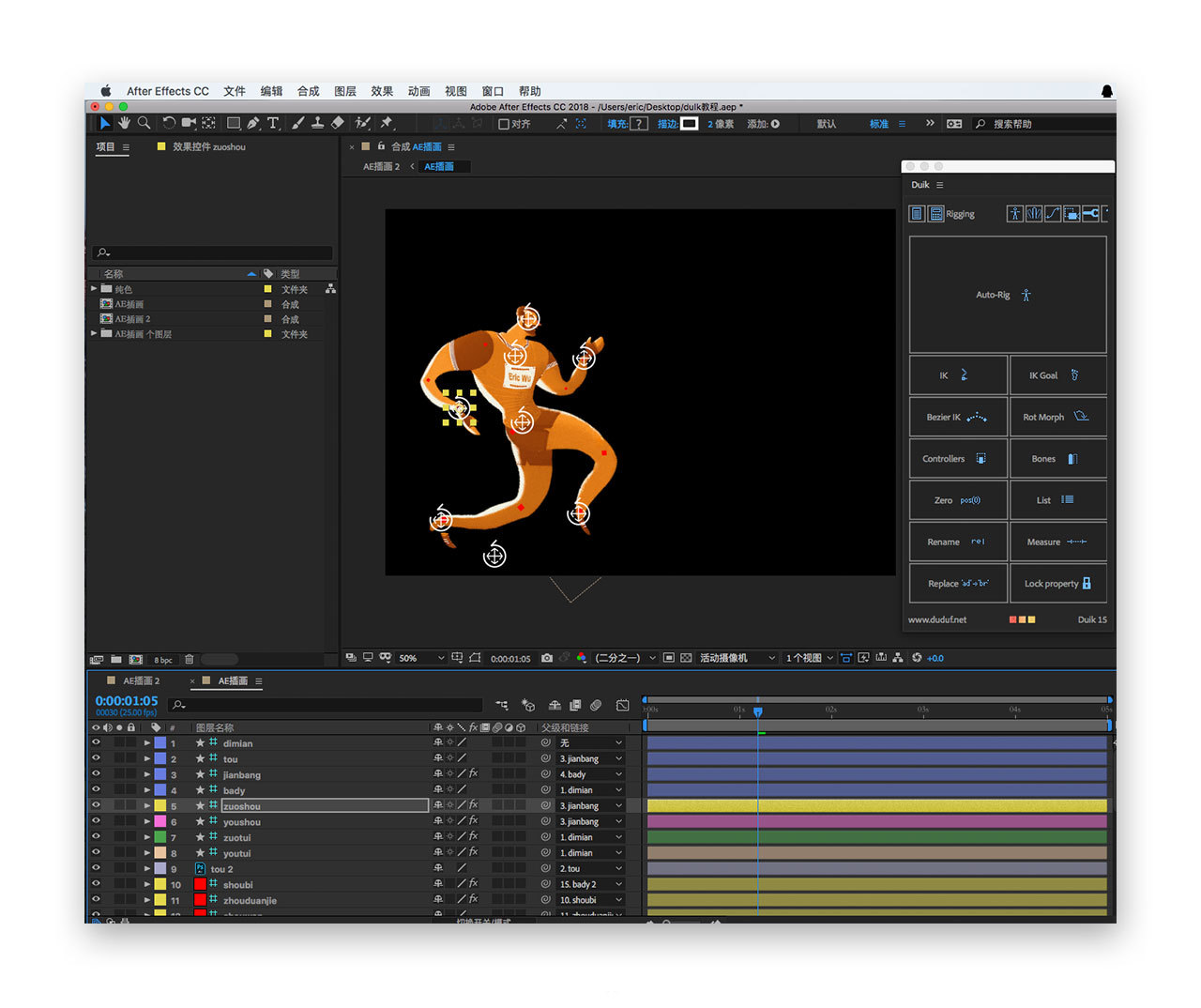Click the Duik Auto-Rig button
This screenshot has height=1008, width=1201.
point(1008,295)
